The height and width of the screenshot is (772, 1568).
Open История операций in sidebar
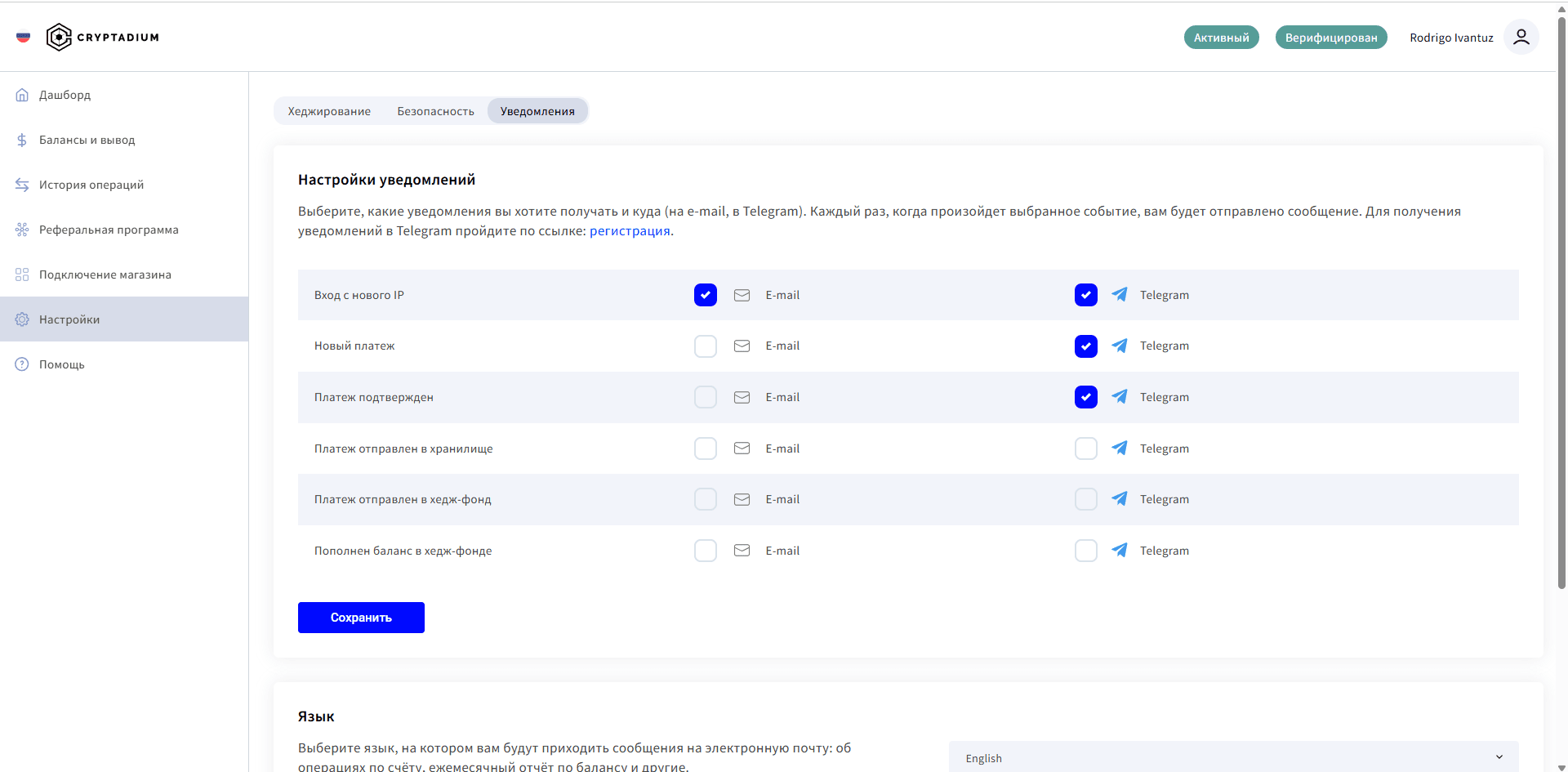click(x=124, y=185)
